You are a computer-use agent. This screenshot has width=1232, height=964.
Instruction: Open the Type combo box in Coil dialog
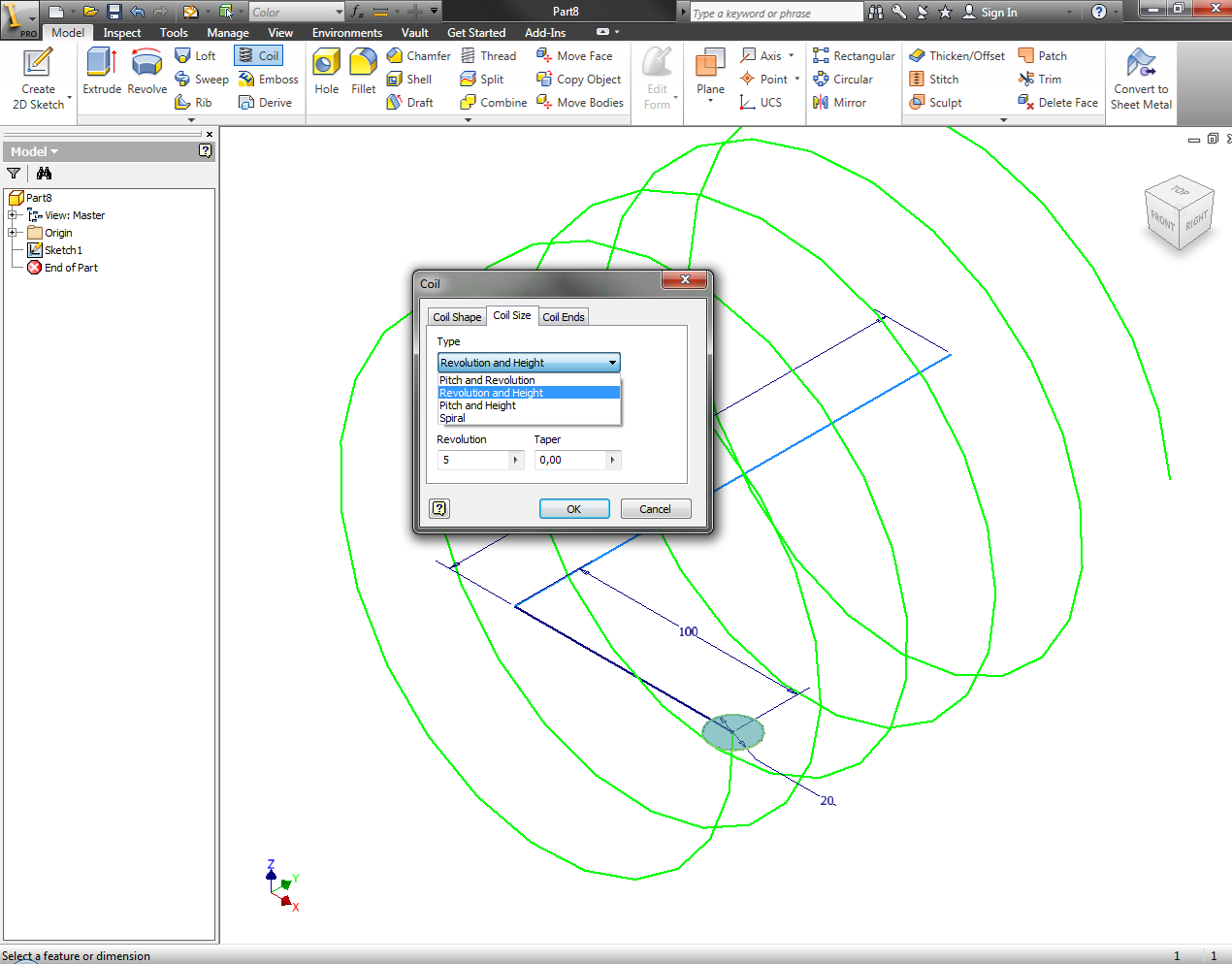529,363
